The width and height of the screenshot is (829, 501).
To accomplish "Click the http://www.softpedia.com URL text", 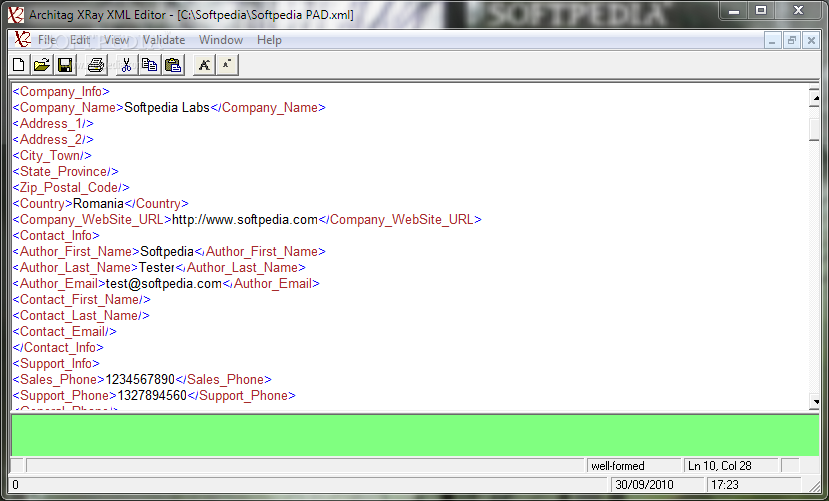I will pyautogui.click(x=245, y=219).
